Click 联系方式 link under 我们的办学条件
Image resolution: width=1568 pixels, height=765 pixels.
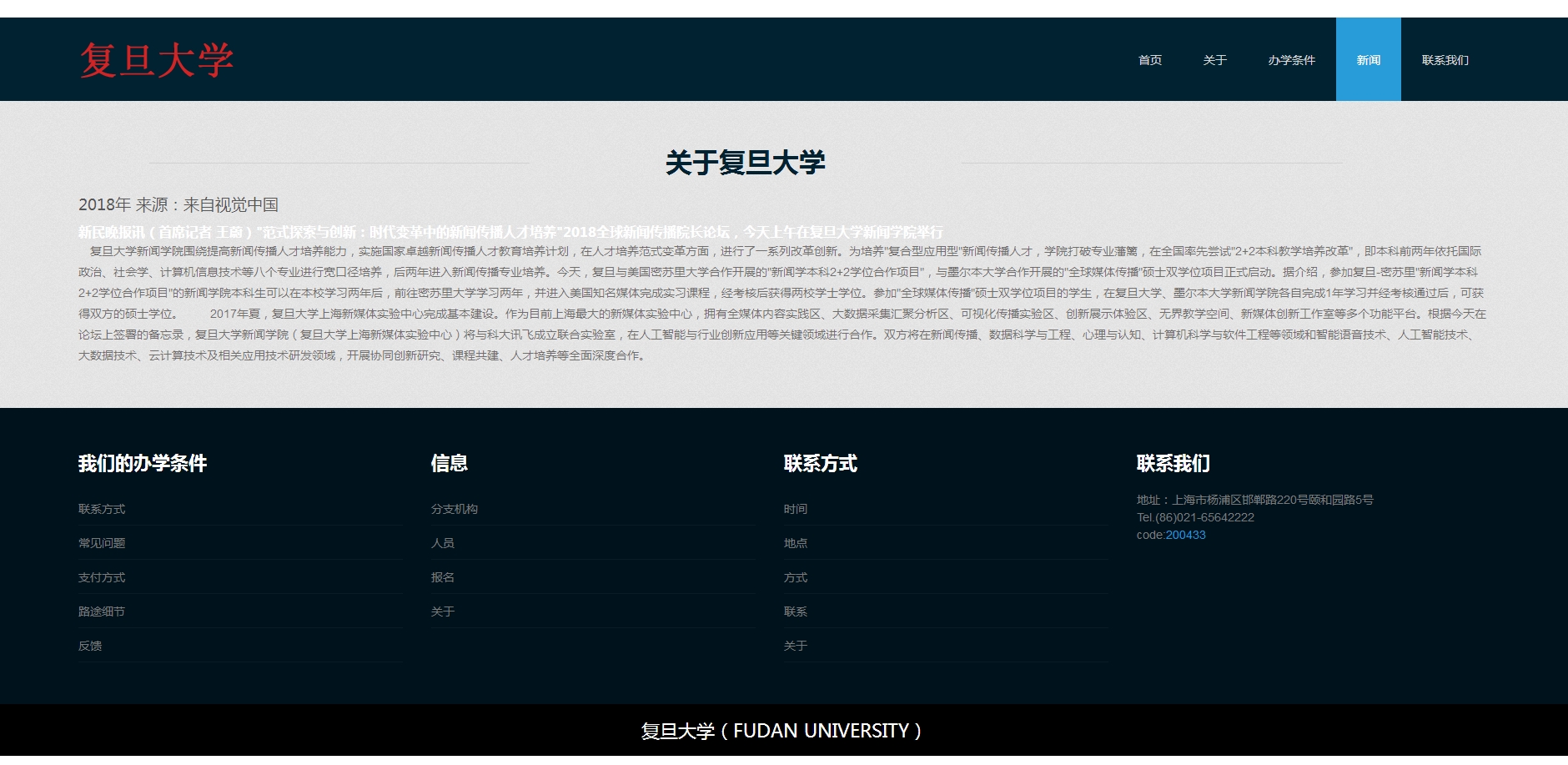102,509
